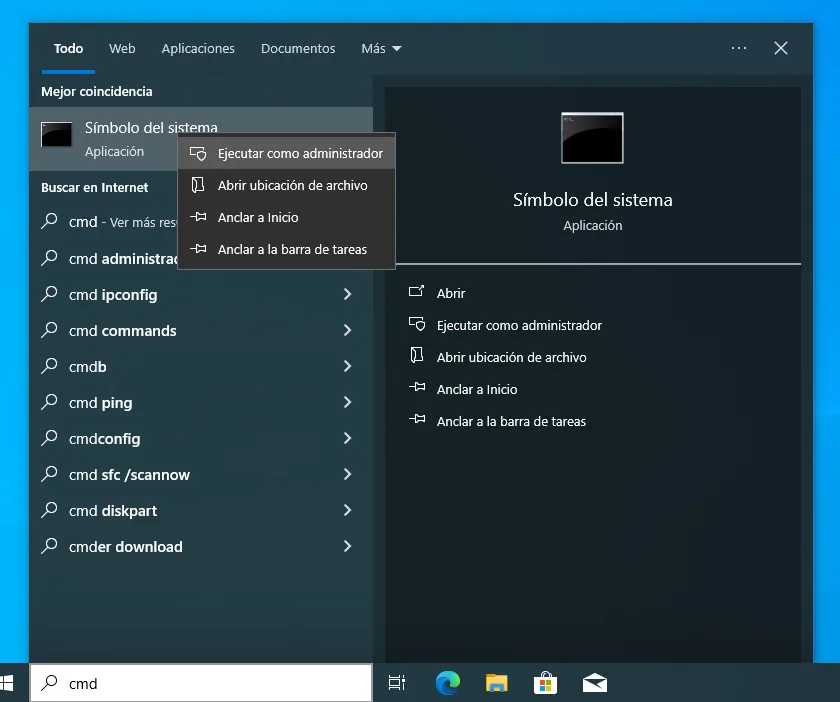Image resolution: width=840 pixels, height=702 pixels.
Task: Expand the cmd diskpart suggestion arrow
Action: tap(347, 510)
